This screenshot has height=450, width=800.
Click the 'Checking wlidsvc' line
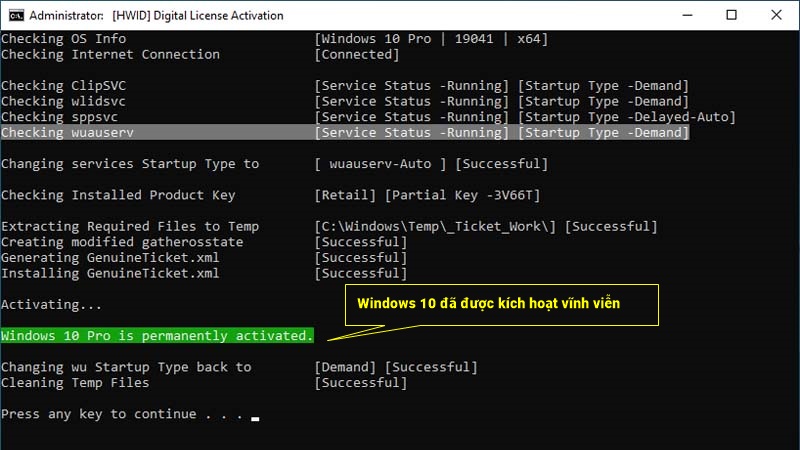[64, 102]
